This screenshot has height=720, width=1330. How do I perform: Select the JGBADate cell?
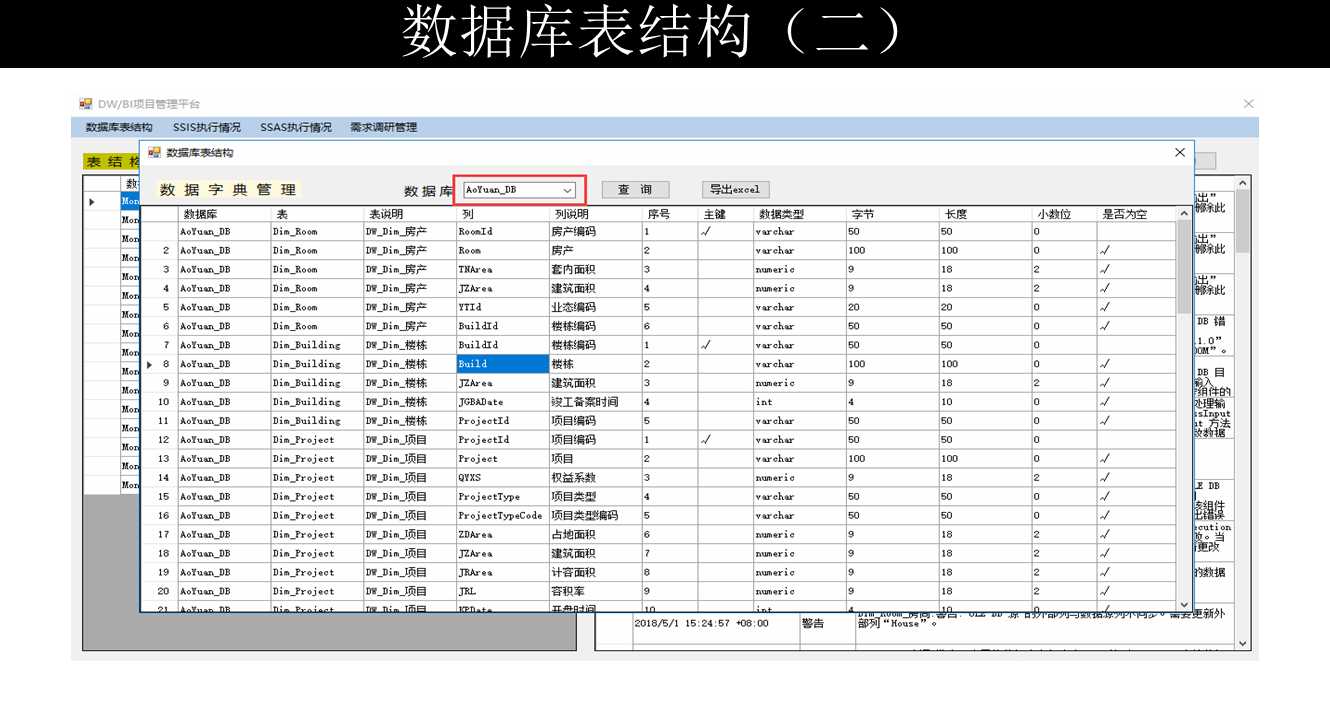coord(502,402)
